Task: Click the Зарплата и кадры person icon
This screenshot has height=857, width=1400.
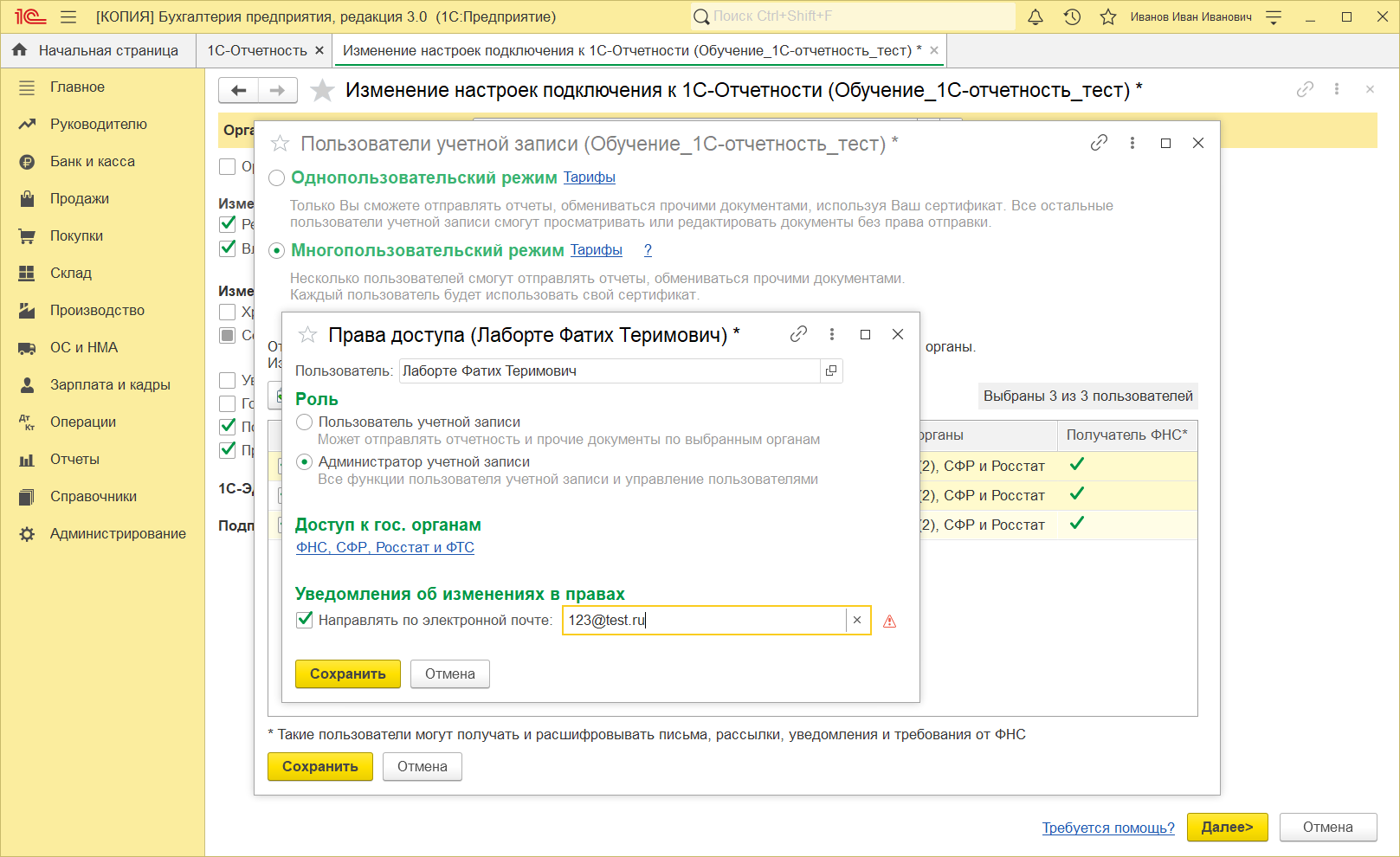Action: point(27,385)
